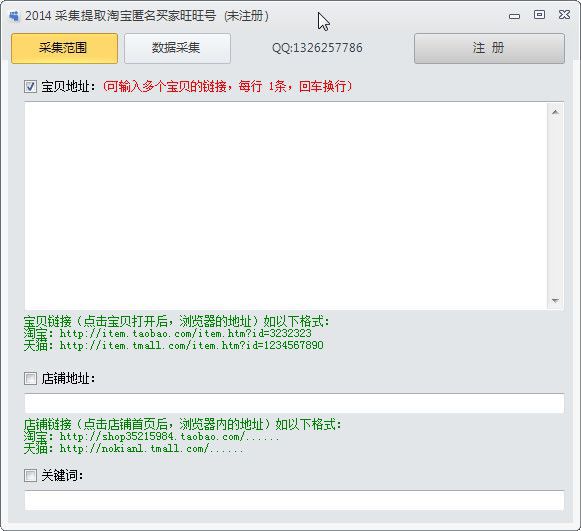Switch to the 采集范围 tab
The image size is (581, 531).
[x=64, y=49]
